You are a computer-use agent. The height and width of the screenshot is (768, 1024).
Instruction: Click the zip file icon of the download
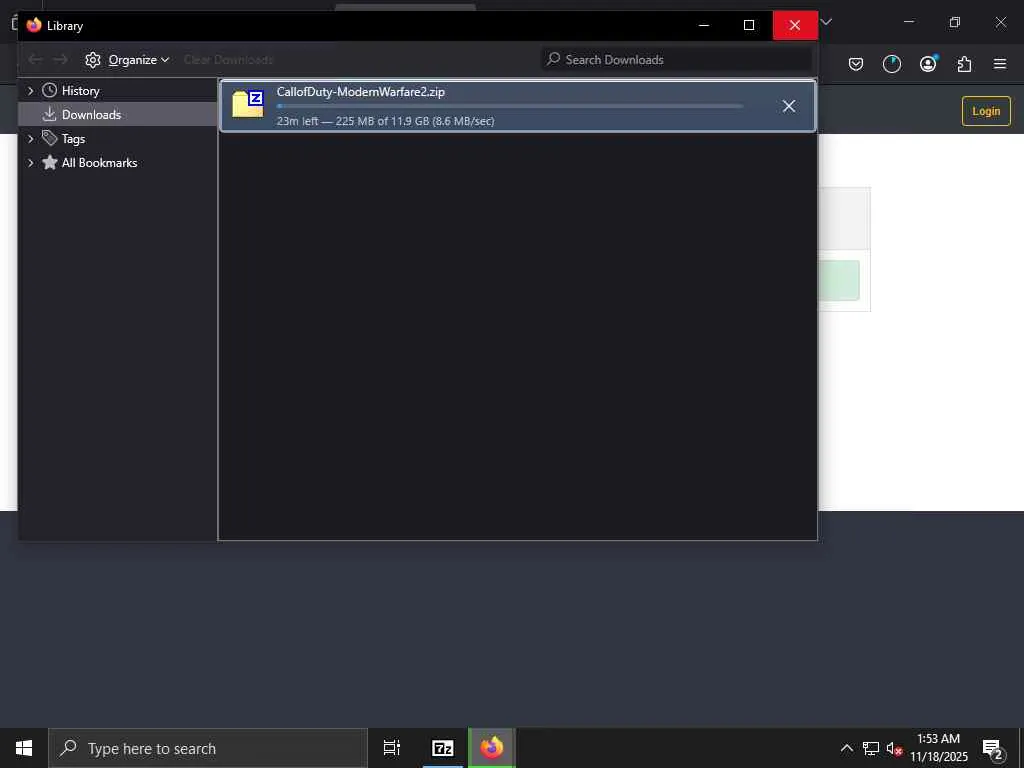click(248, 104)
